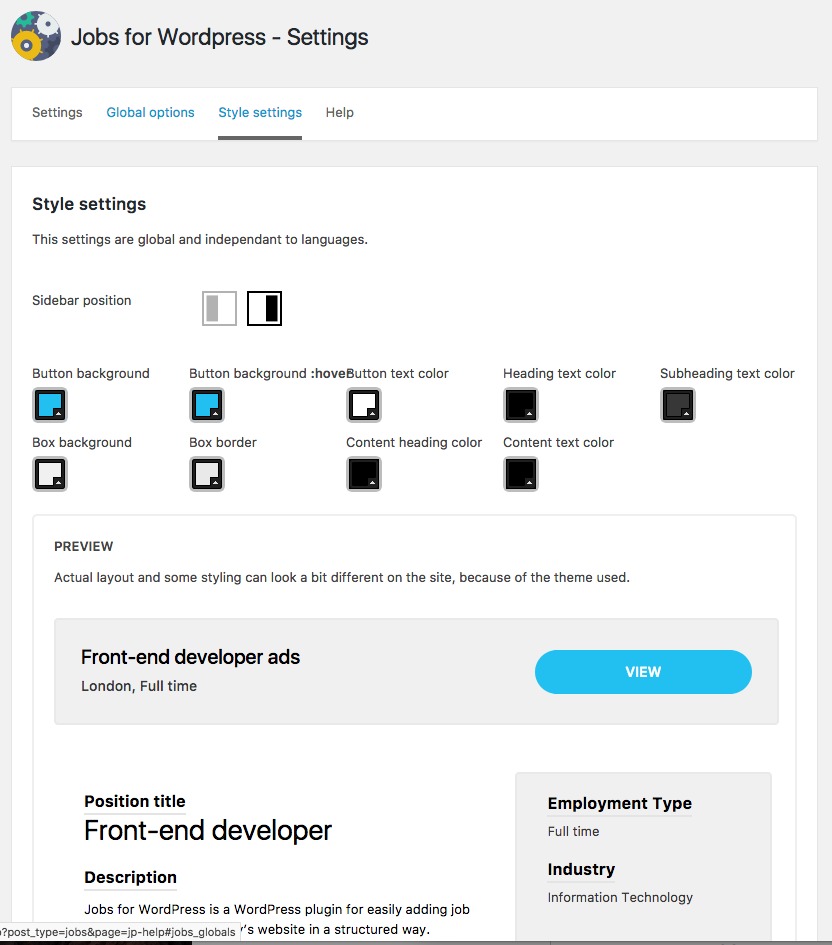The width and height of the screenshot is (832, 945).
Task: Choose left sidebar position option
Action: tap(219, 309)
